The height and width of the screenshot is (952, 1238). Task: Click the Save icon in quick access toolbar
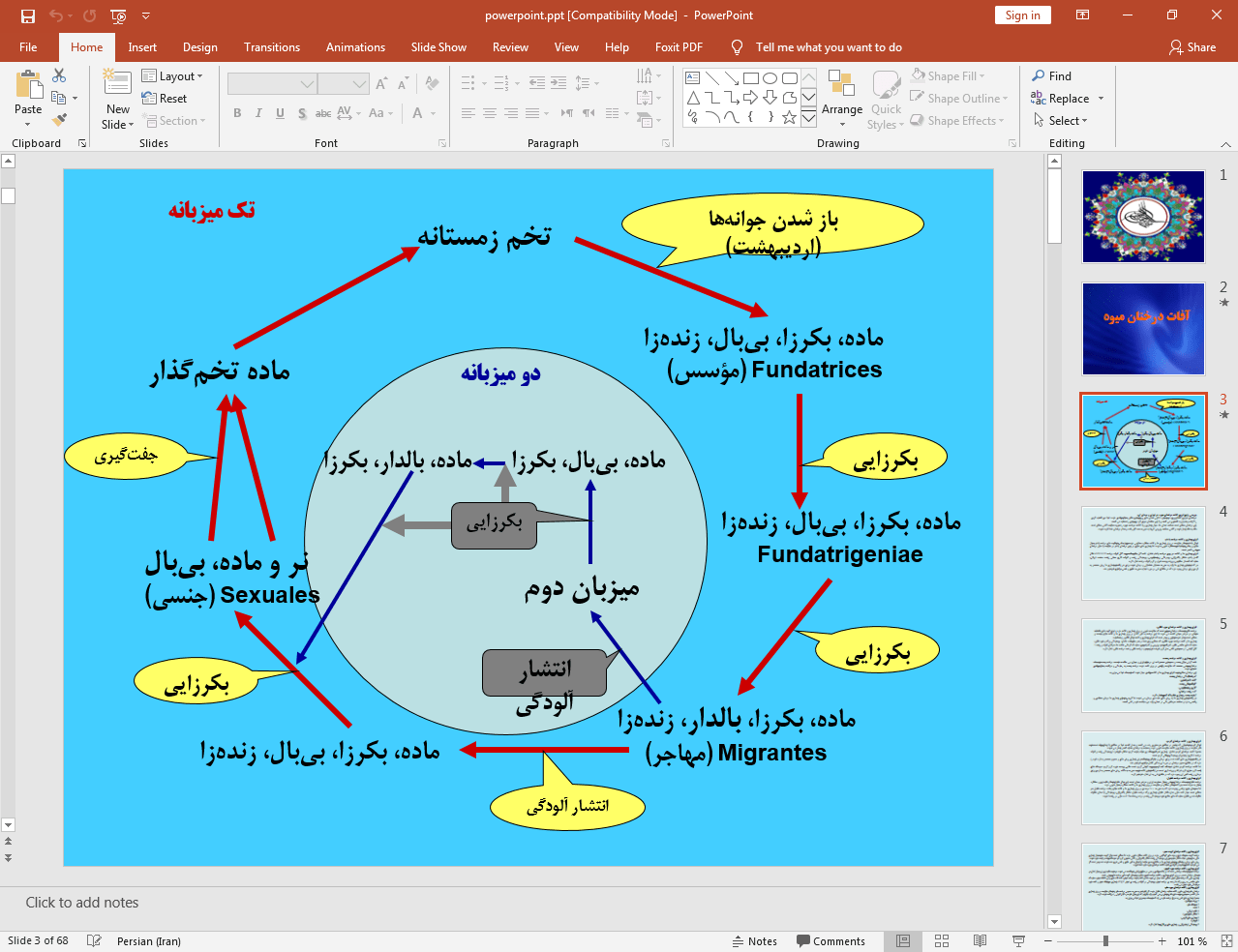point(28,15)
